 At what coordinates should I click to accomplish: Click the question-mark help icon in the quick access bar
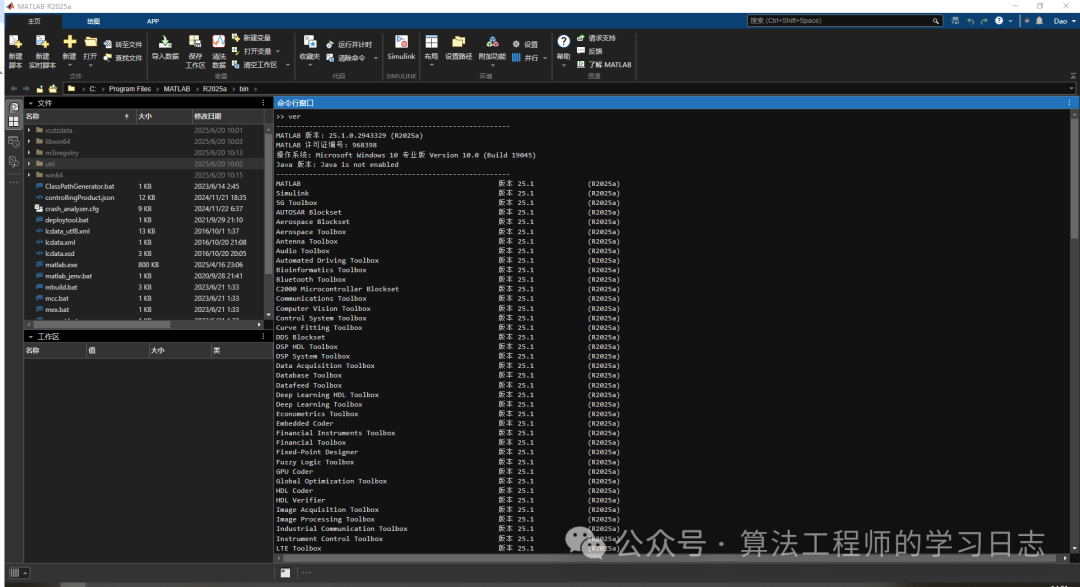(x=999, y=21)
